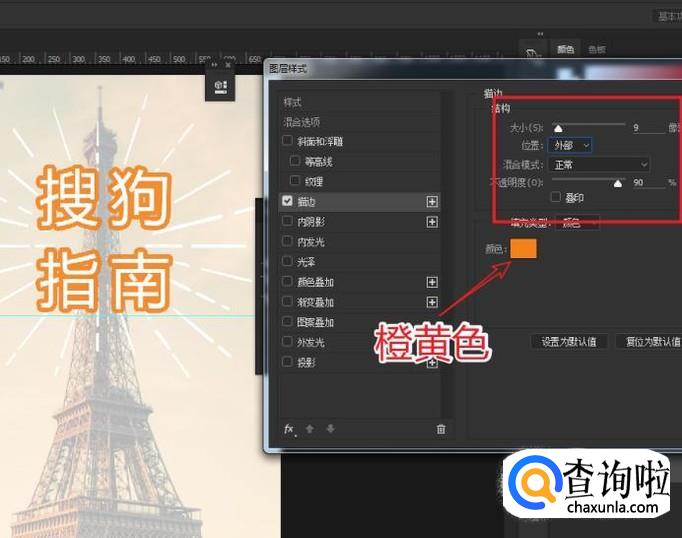Click the floating panel icon over canvas

pos(221,87)
